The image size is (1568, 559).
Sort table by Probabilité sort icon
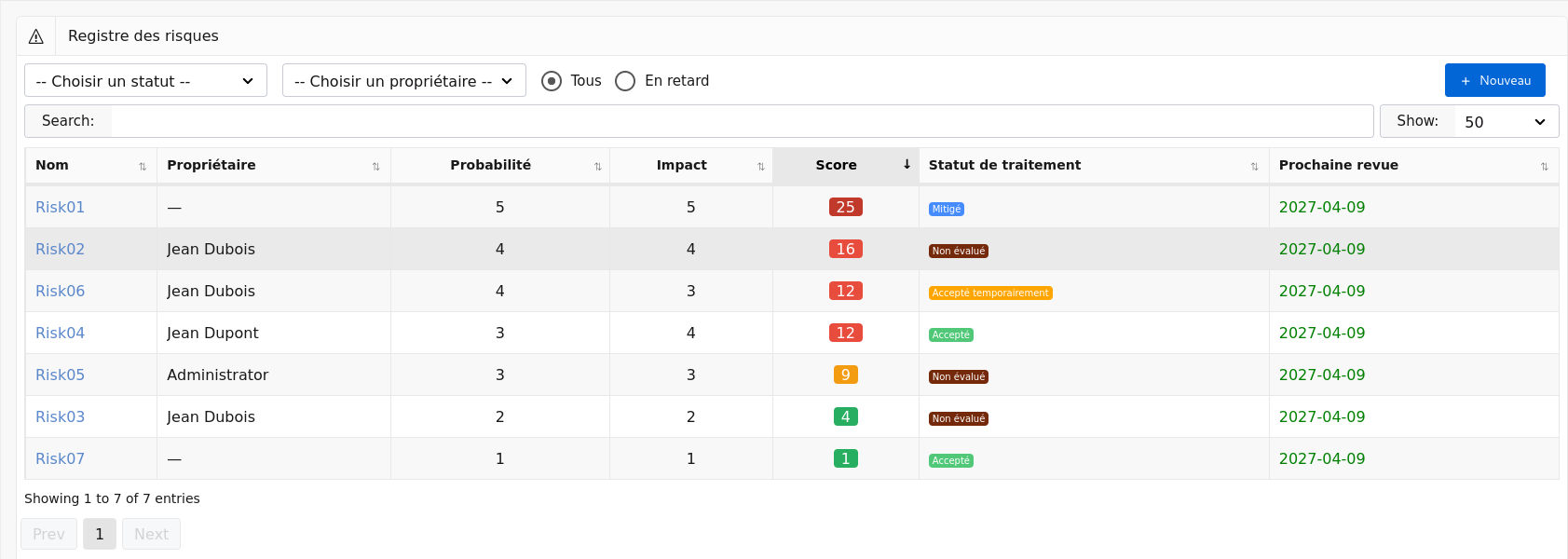597,166
